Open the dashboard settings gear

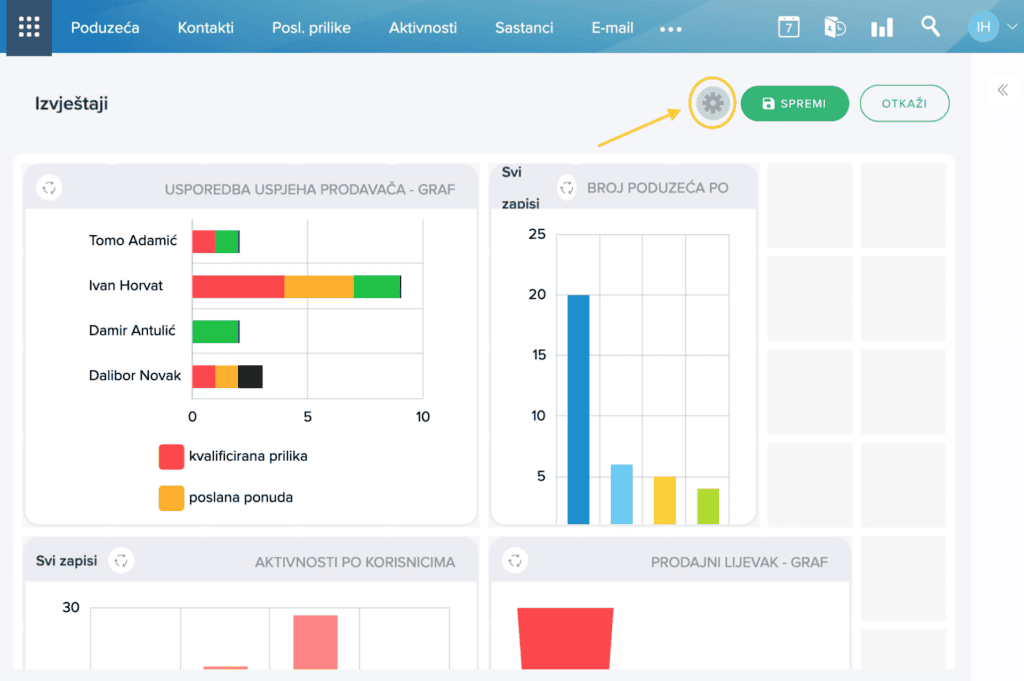click(712, 103)
